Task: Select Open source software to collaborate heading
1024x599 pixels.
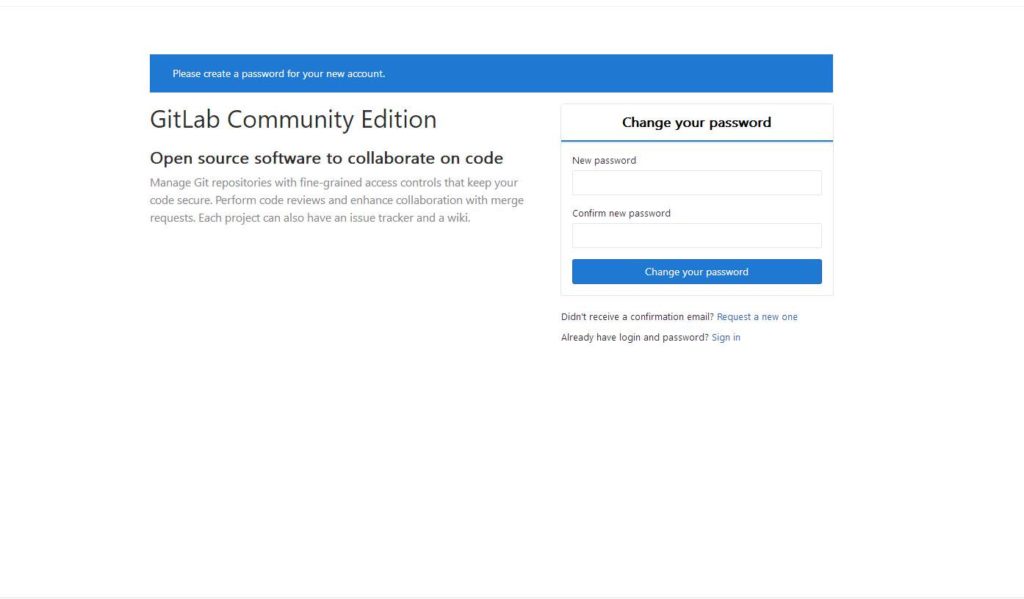Action: [x=327, y=158]
